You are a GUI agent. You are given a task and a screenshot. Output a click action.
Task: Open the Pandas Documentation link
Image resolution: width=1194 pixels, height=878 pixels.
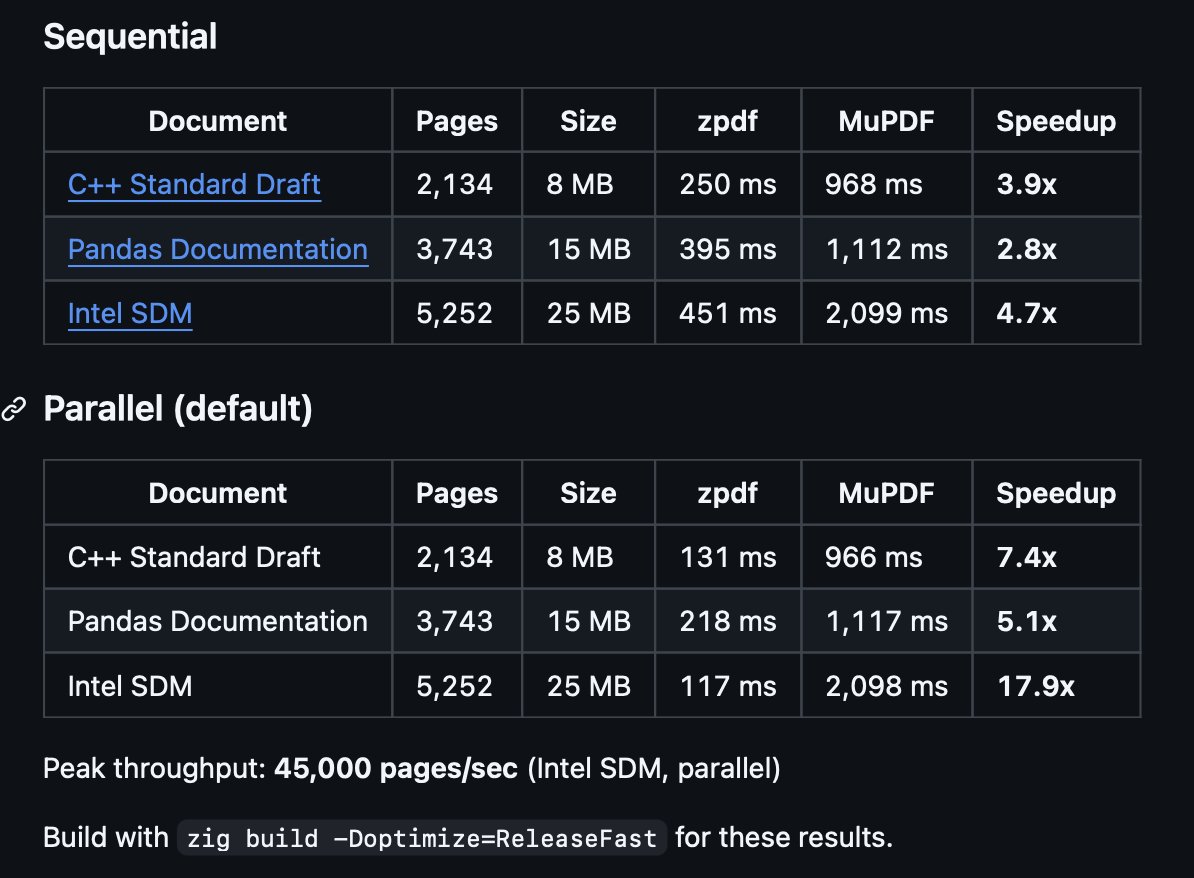coord(217,249)
